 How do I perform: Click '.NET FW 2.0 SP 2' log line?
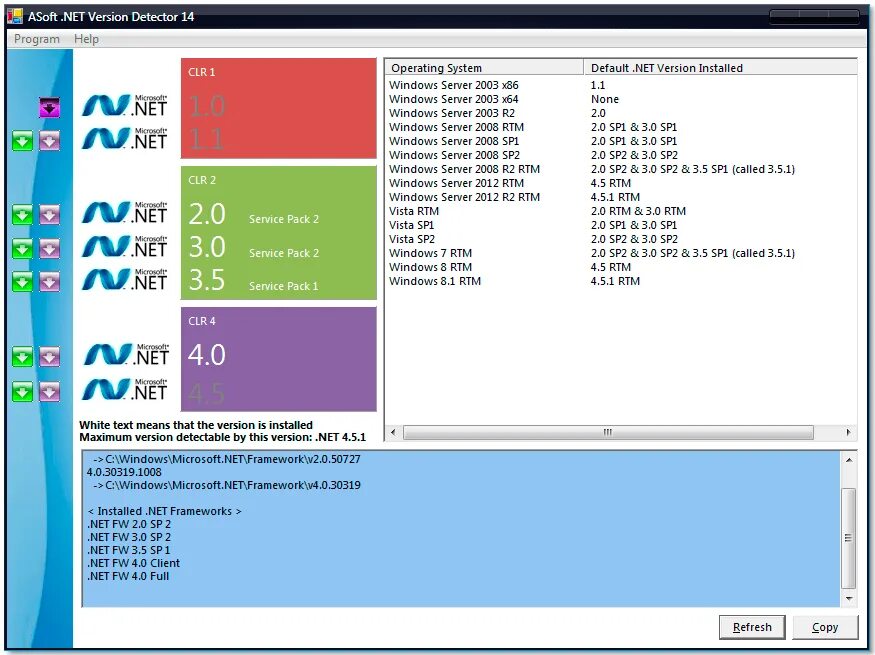pyautogui.click(x=129, y=524)
